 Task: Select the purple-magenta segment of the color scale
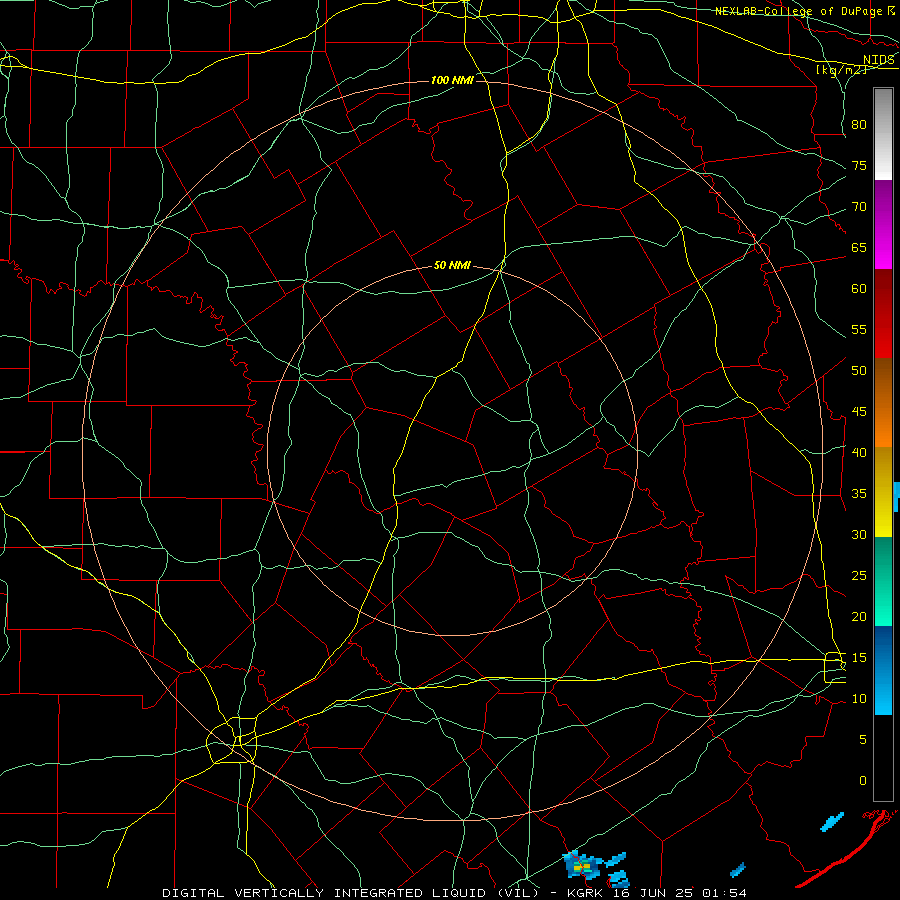pyautogui.click(x=883, y=225)
